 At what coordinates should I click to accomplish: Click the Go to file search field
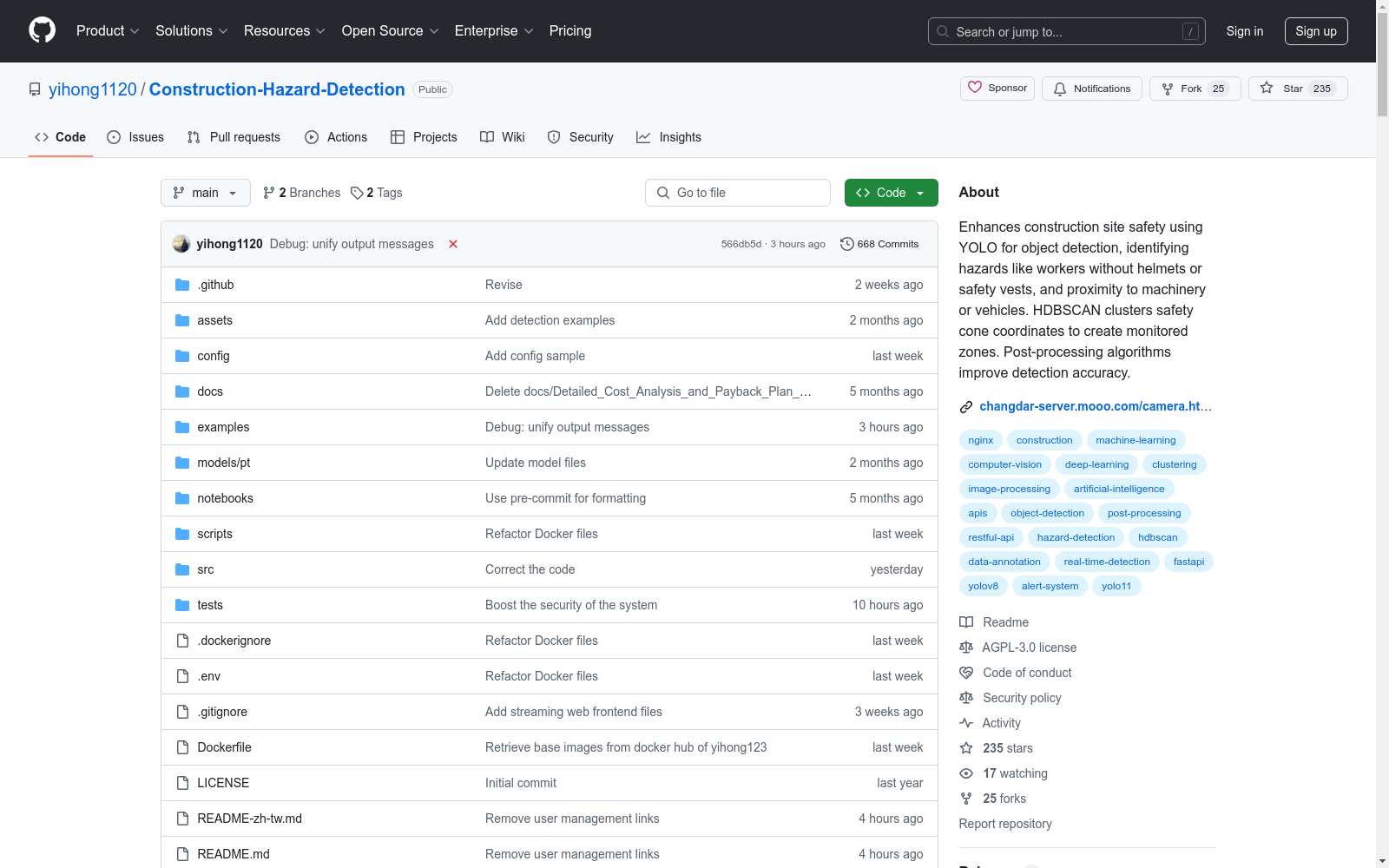click(738, 193)
